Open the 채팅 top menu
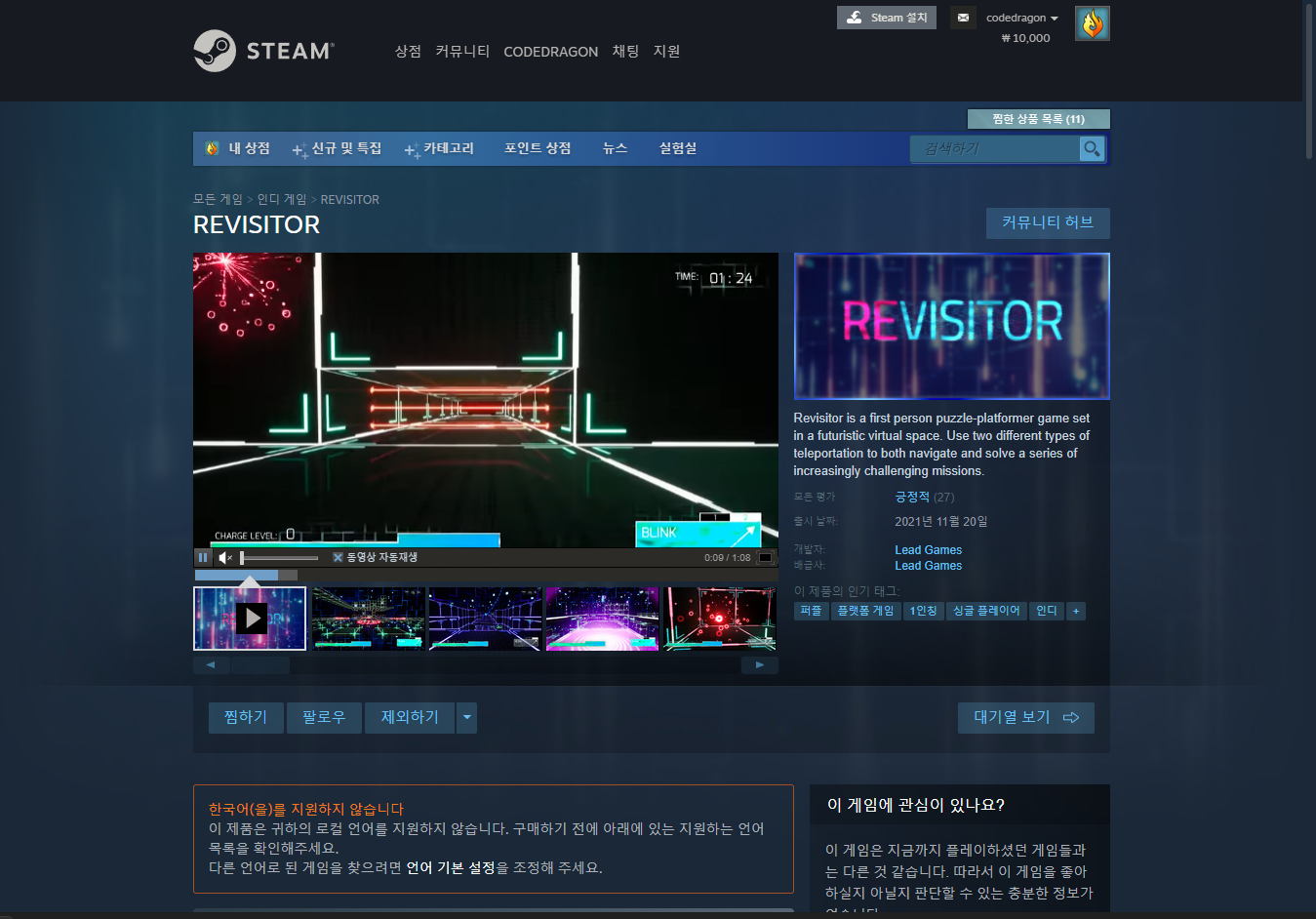 [625, 51]
